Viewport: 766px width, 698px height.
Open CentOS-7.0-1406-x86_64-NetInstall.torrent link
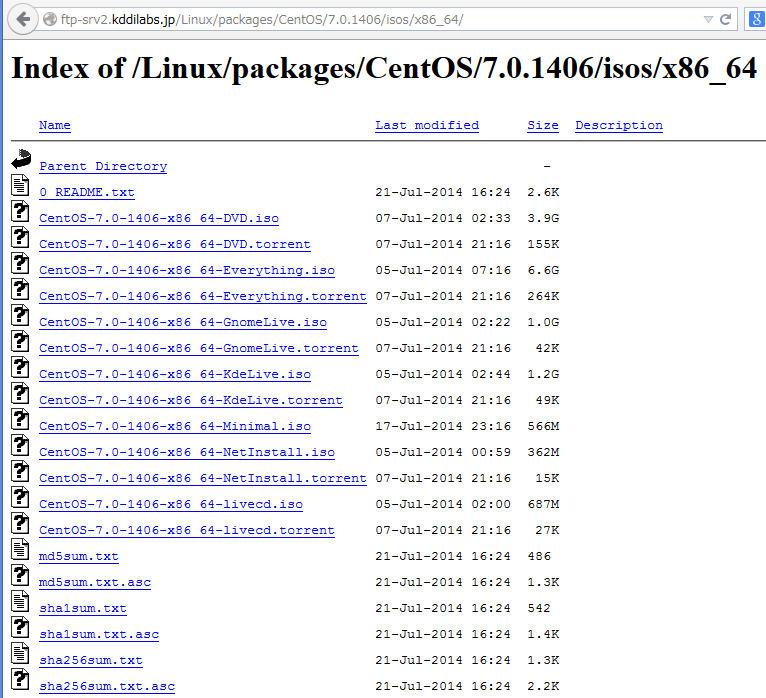203,478
